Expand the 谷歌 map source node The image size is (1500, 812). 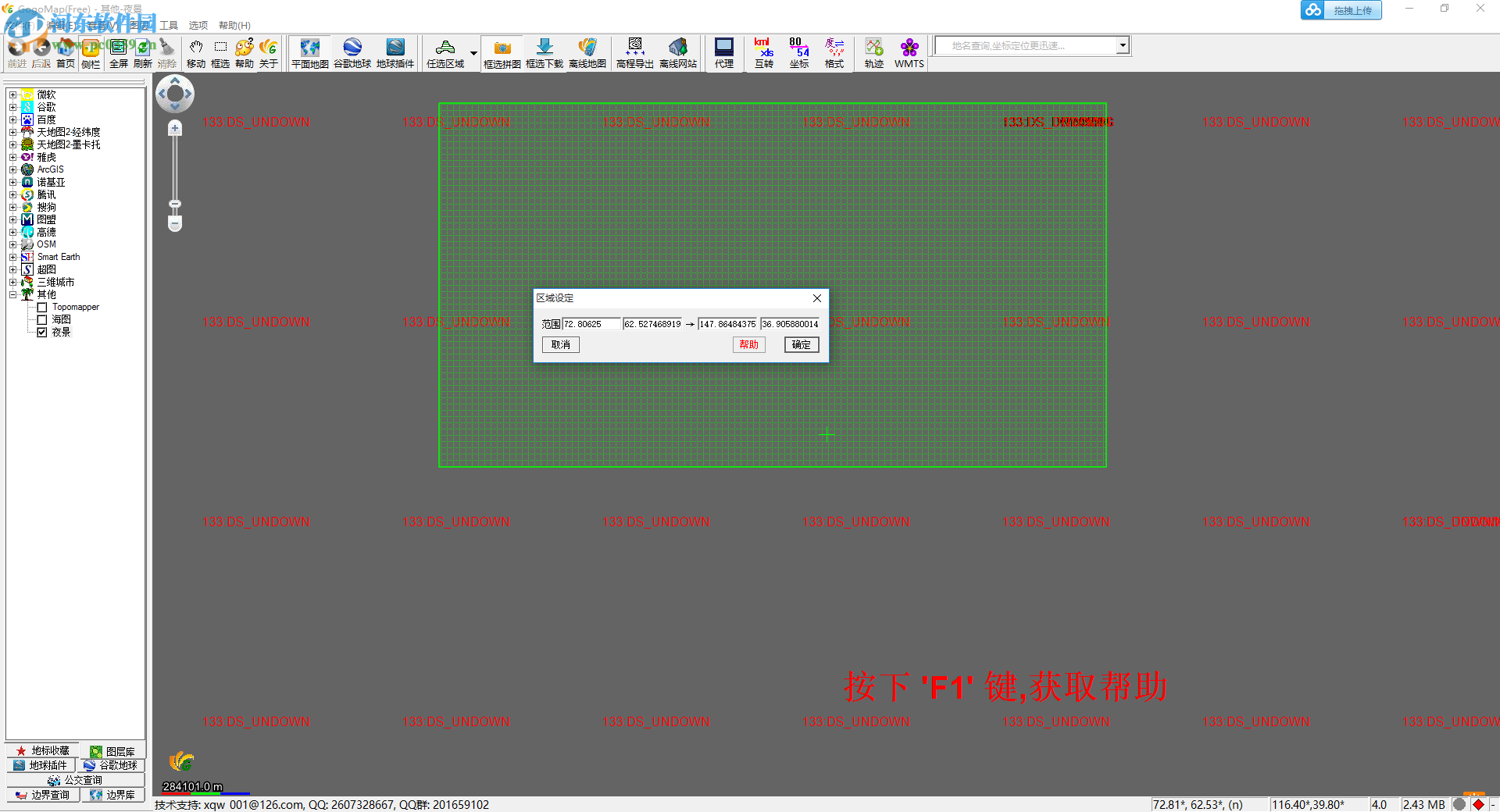pyautogui.click(x=12, y=108)
